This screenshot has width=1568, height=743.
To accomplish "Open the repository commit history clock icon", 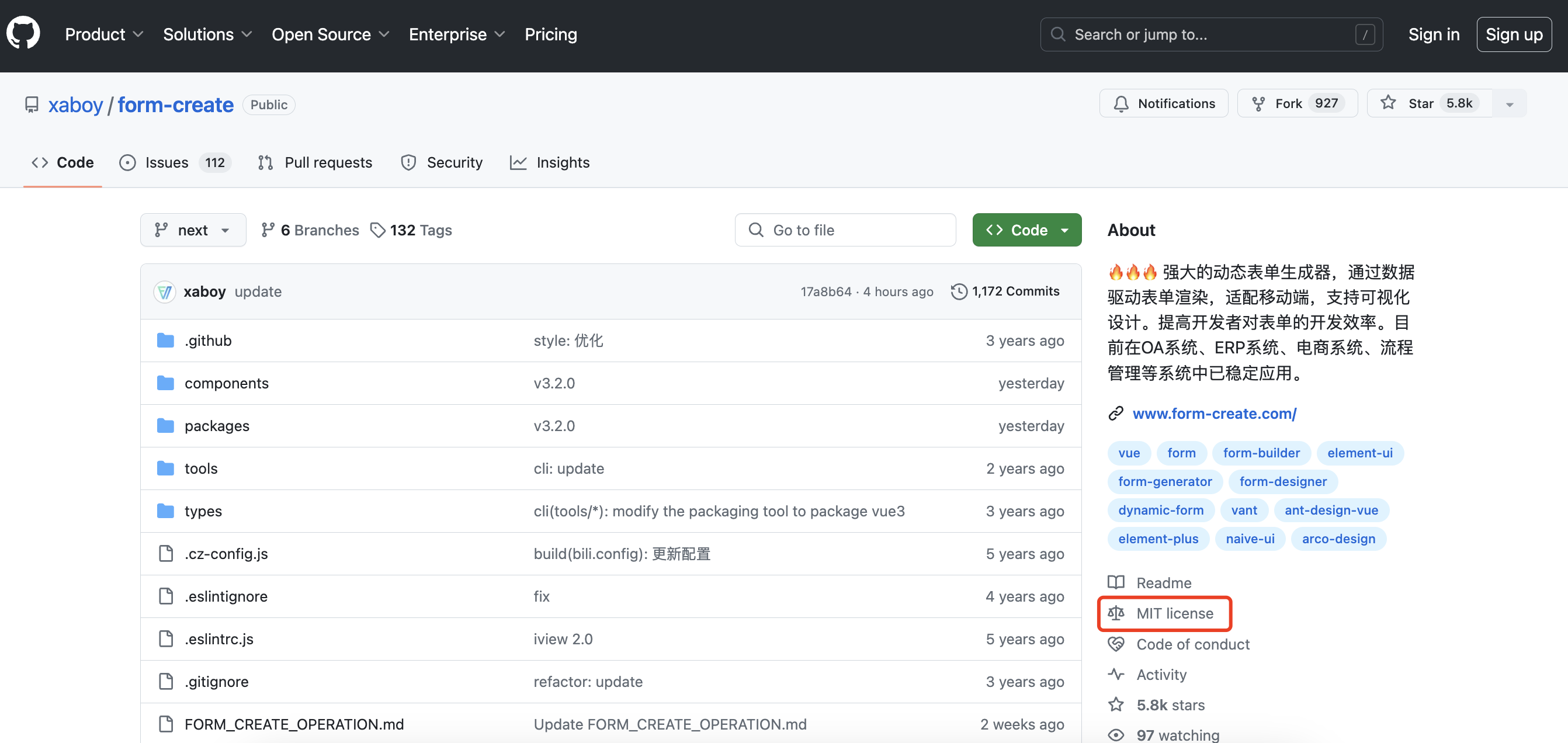I will point(959,291).
